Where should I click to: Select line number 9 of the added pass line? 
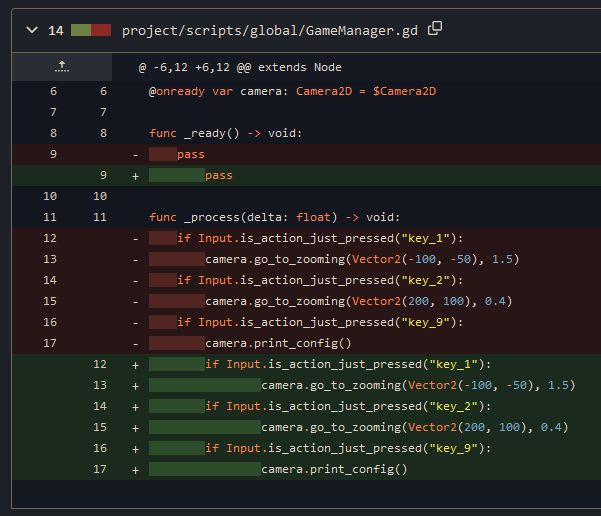pyautogui.click(x=101, y=175)
